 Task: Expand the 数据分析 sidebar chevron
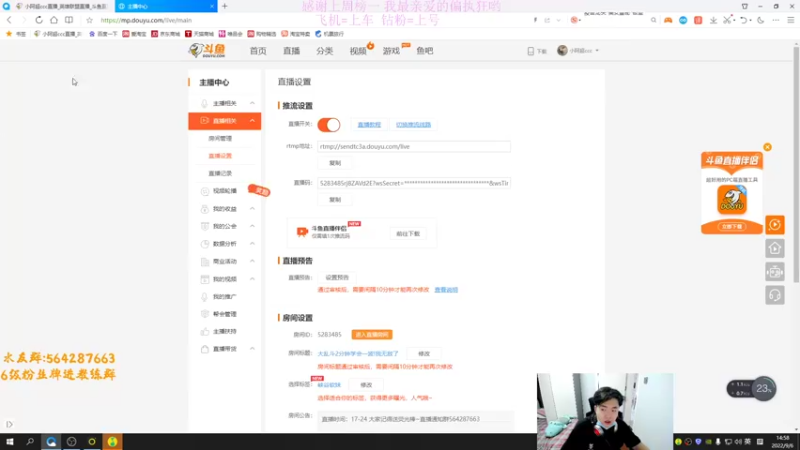click(252, 244)
